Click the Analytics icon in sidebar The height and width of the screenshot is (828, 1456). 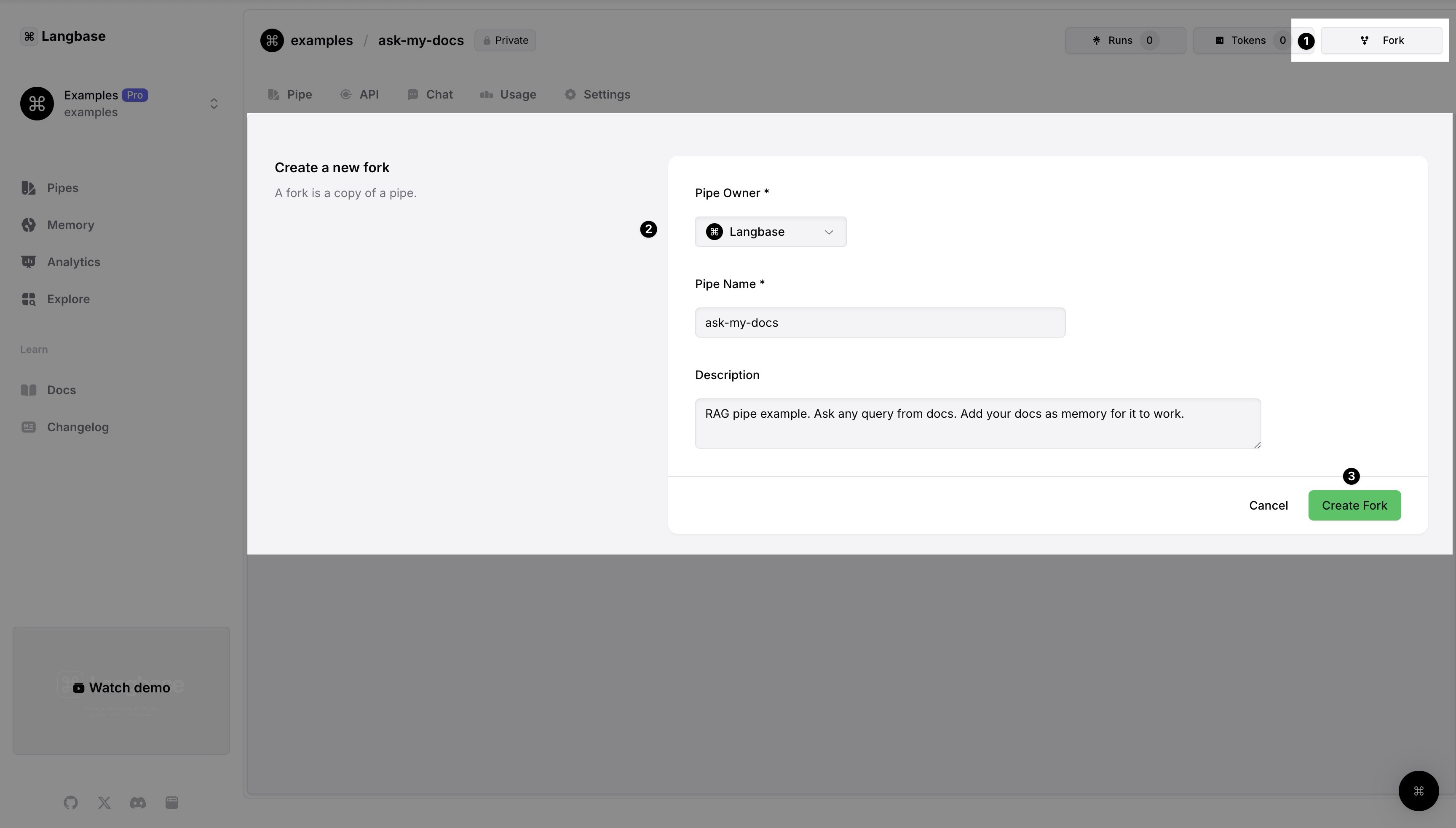pyautogui.click(x=29, y=262)
